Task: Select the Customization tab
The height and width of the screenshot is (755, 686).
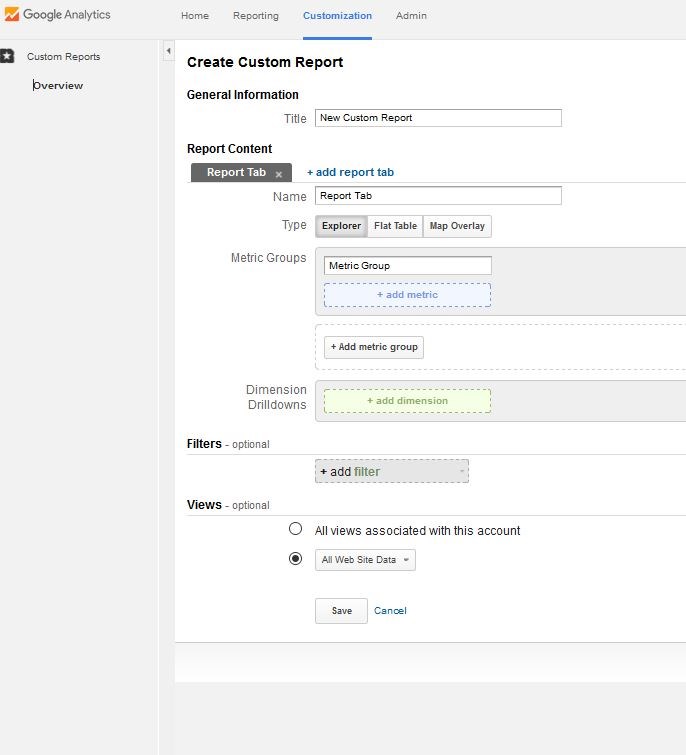Action: tap(337, 15)
